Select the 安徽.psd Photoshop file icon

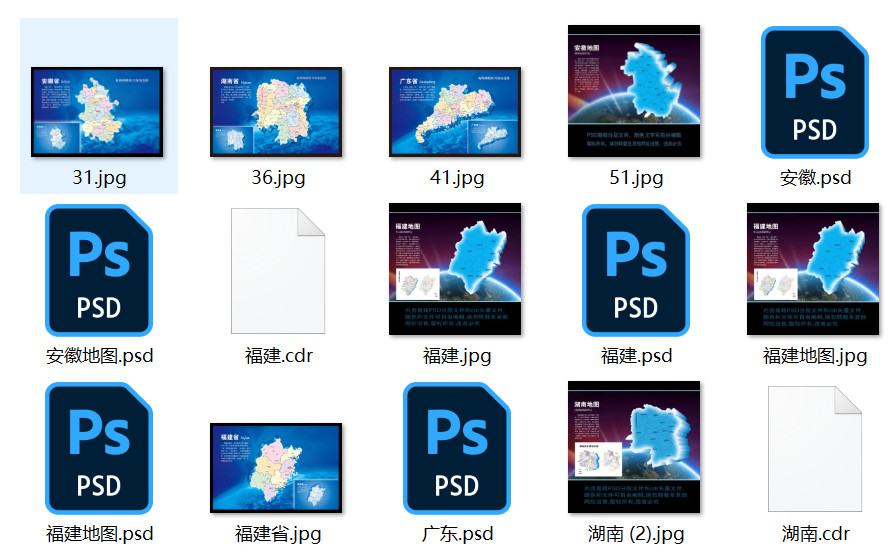pos(814,92)
